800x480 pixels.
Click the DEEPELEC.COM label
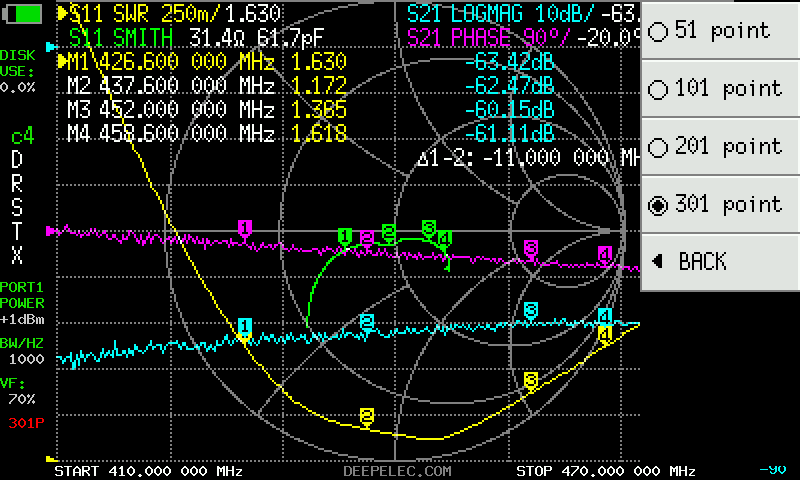[397, 471]
